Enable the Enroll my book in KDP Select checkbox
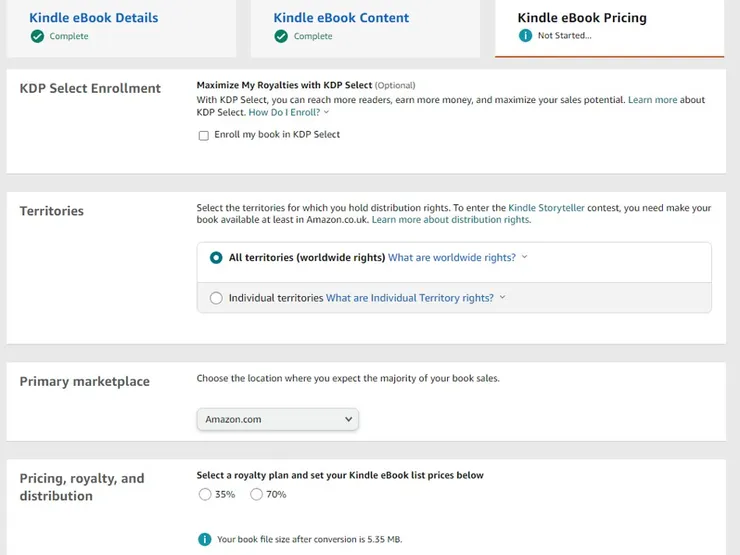Image resolution: width=740 pixels, height=555 pixels. pos(204,135)
